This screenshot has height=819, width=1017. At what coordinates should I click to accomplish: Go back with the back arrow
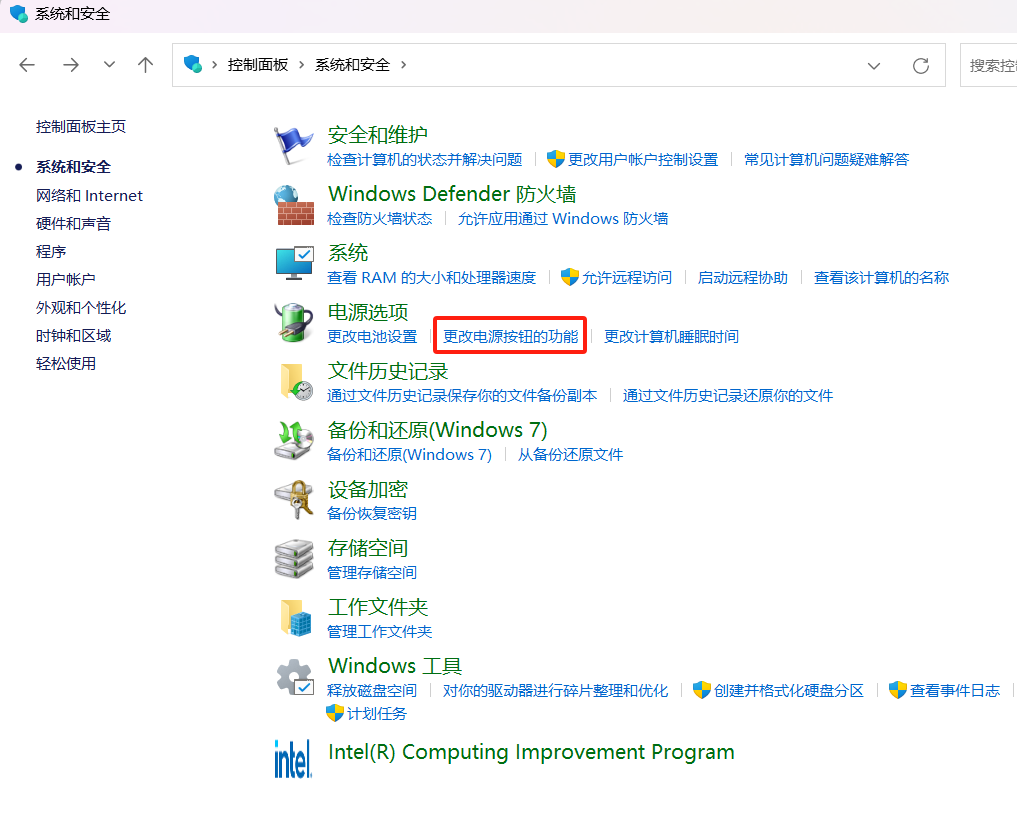[27, 65]
